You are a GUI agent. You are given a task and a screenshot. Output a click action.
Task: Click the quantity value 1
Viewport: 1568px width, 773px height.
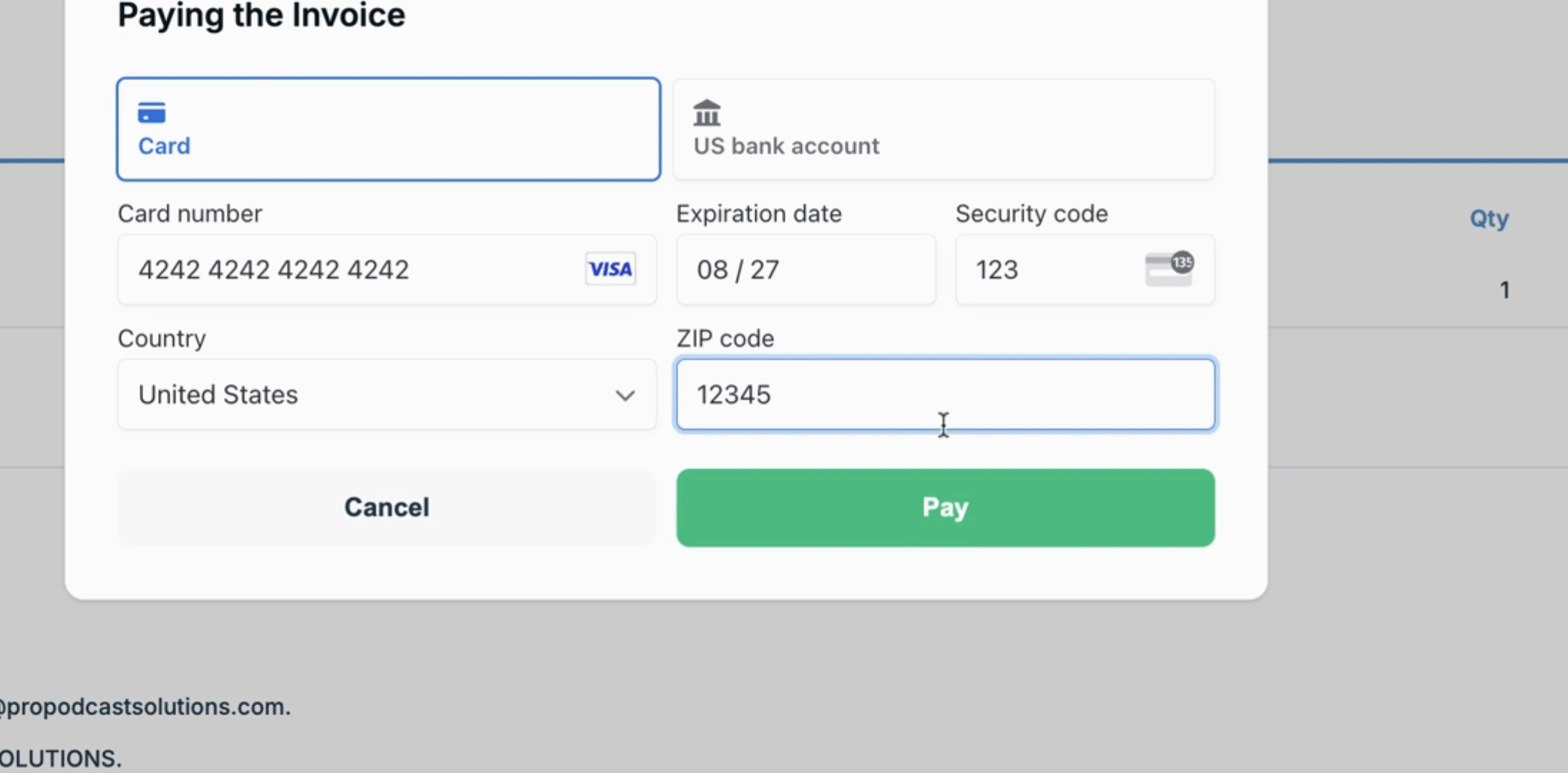pos(1504,290)
